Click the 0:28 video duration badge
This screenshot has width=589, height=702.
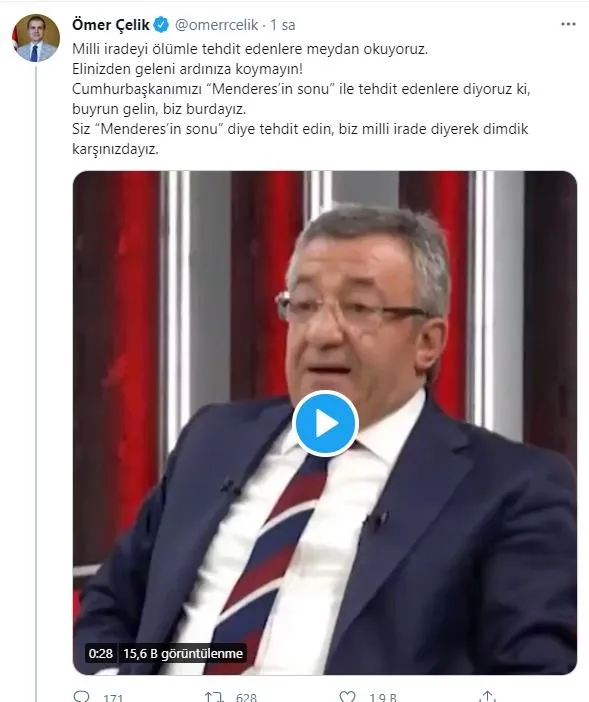click(x=101, y=653)
